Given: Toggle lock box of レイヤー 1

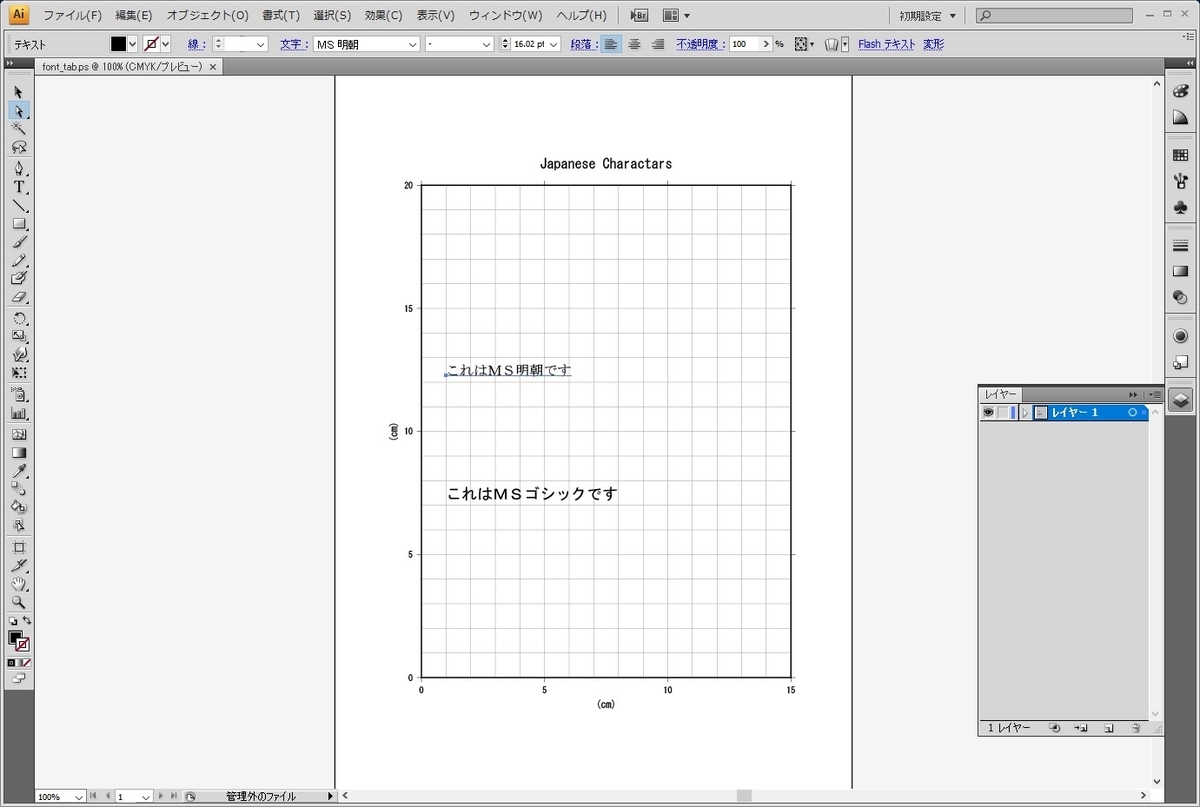Looking at the screenshot, I should click(x=1003, y=412).
